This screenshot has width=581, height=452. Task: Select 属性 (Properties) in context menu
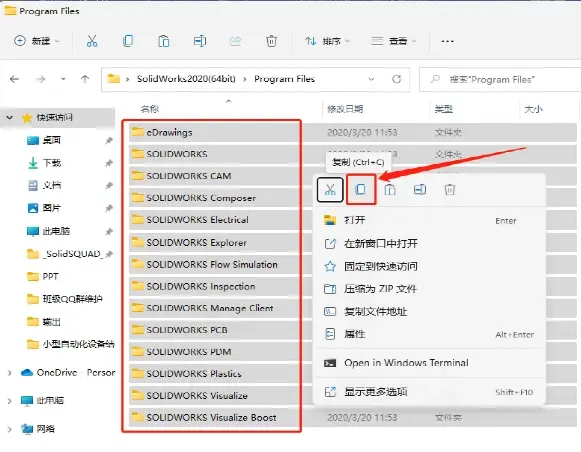429,334
